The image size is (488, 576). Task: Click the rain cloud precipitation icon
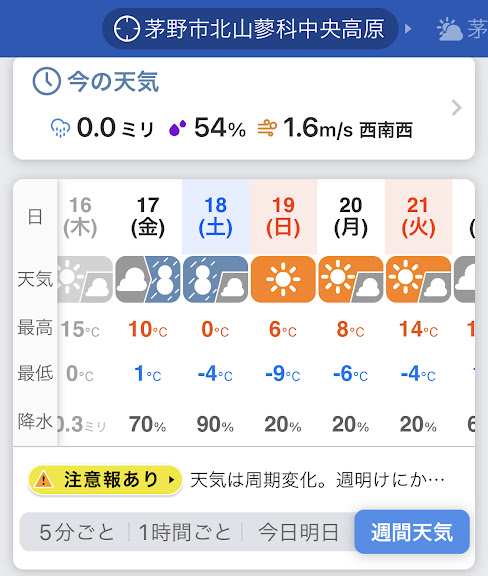pyautogui.click(x=60, y=128)
